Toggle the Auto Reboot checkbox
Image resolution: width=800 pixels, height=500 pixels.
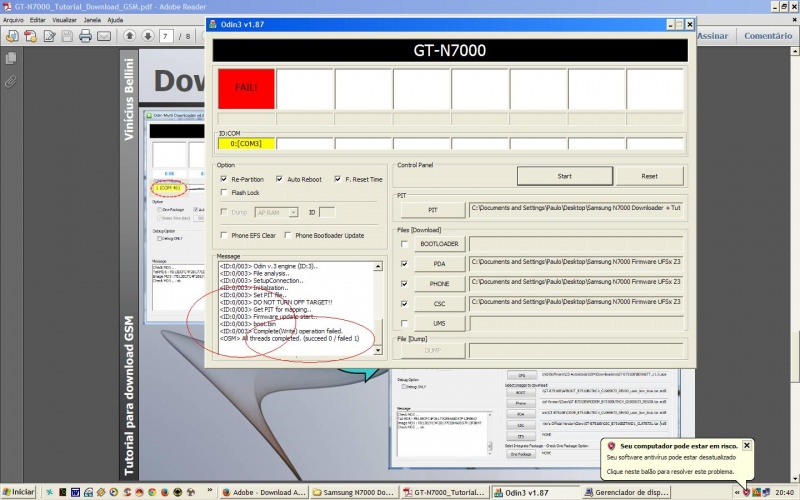click(279, 179)
